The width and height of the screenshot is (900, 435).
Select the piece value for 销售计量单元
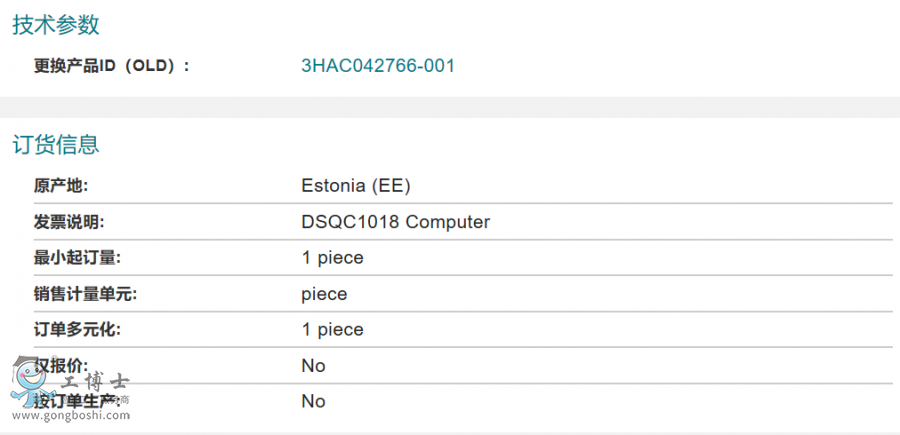tap(324, 294)
